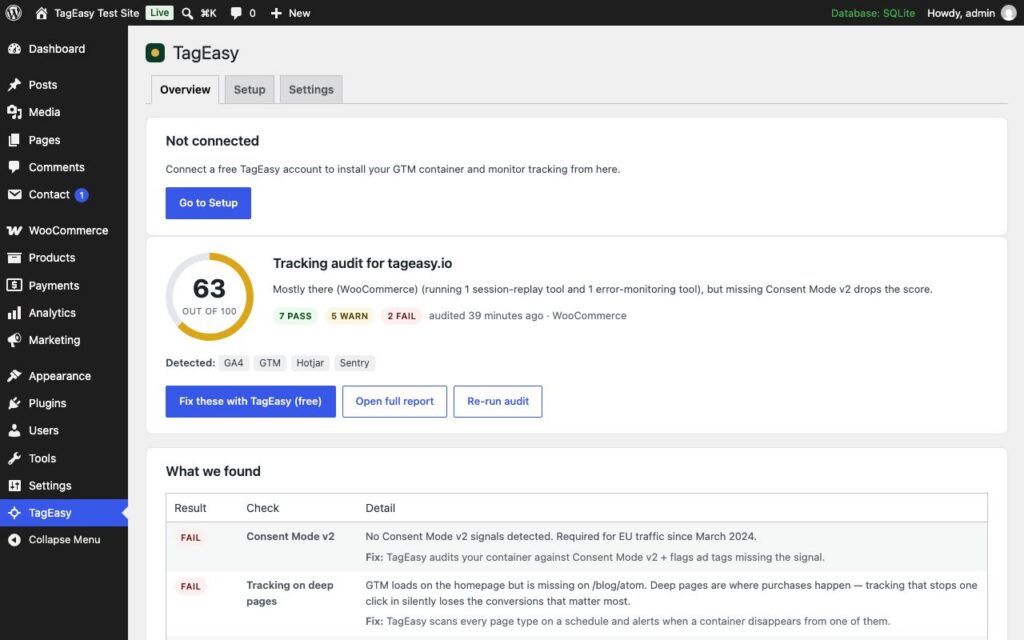Click FAIL badge in Tracking on deep pages row
The width and height of the screenshot is (1024, 640).
[191, 586]
